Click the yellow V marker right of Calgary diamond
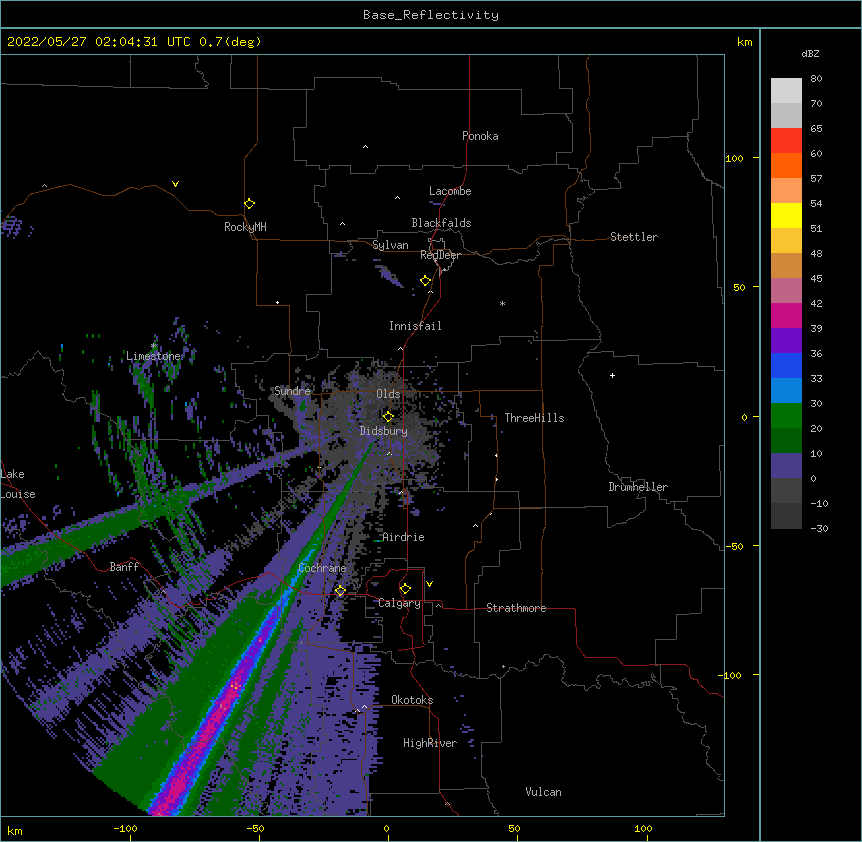 coord(429,584)
